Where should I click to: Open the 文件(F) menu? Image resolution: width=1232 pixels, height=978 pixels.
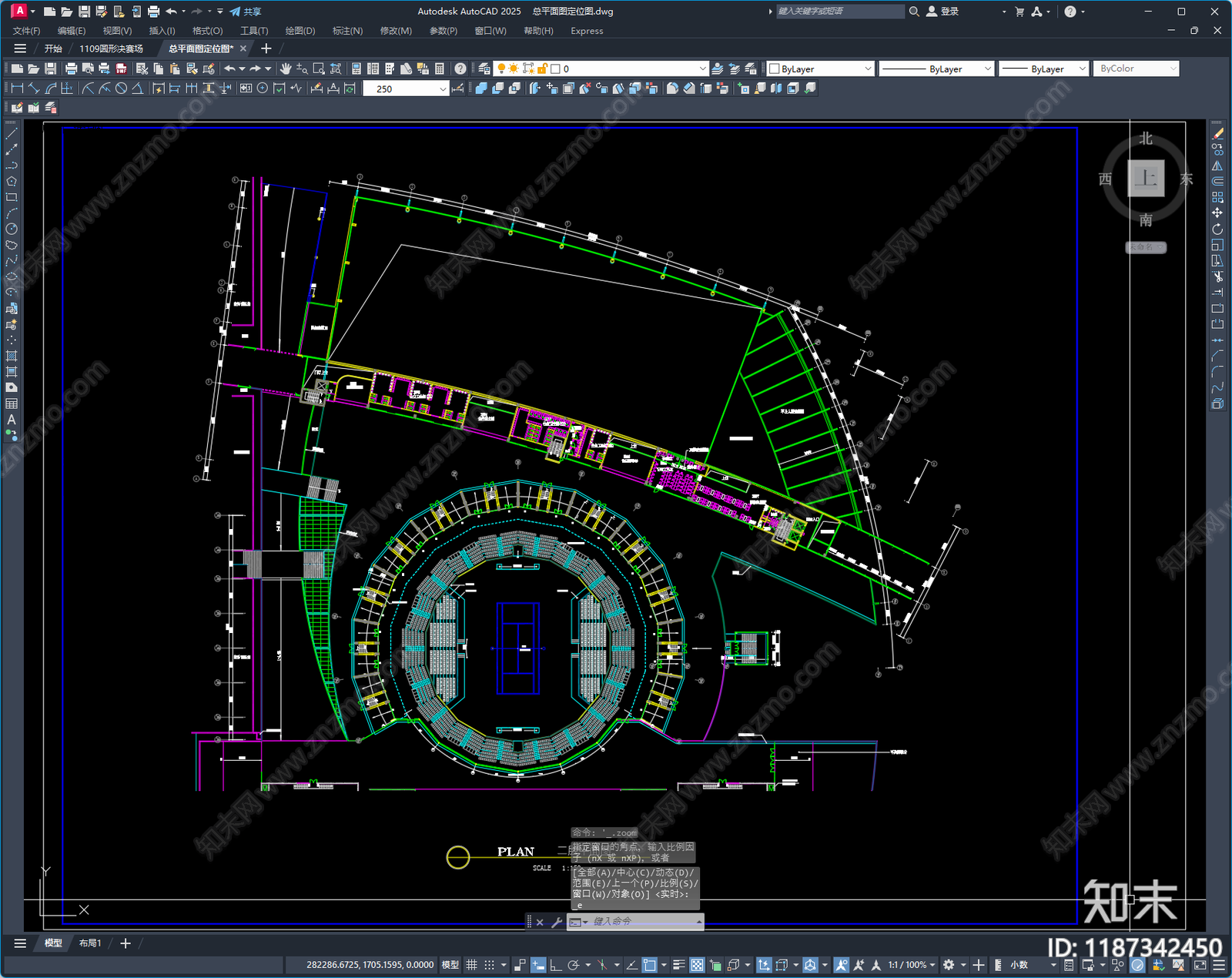tap(26, 31)
